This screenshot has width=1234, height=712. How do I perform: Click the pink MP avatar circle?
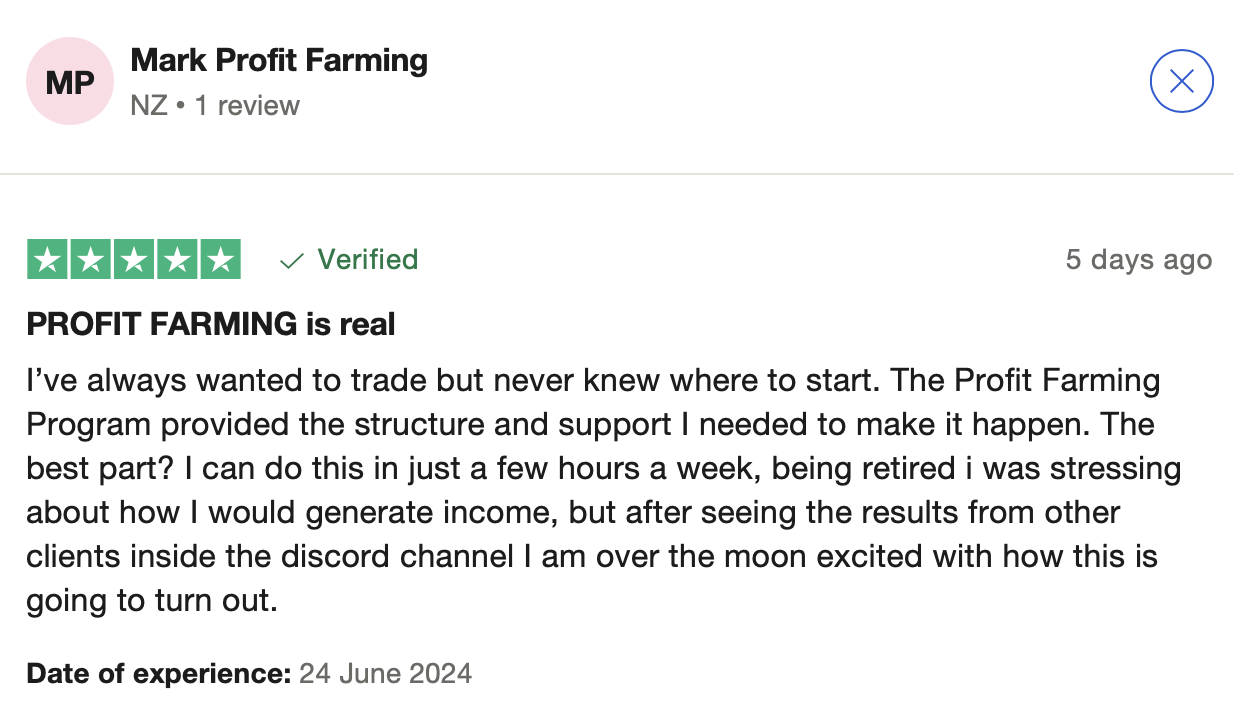(x=70, y=81)
